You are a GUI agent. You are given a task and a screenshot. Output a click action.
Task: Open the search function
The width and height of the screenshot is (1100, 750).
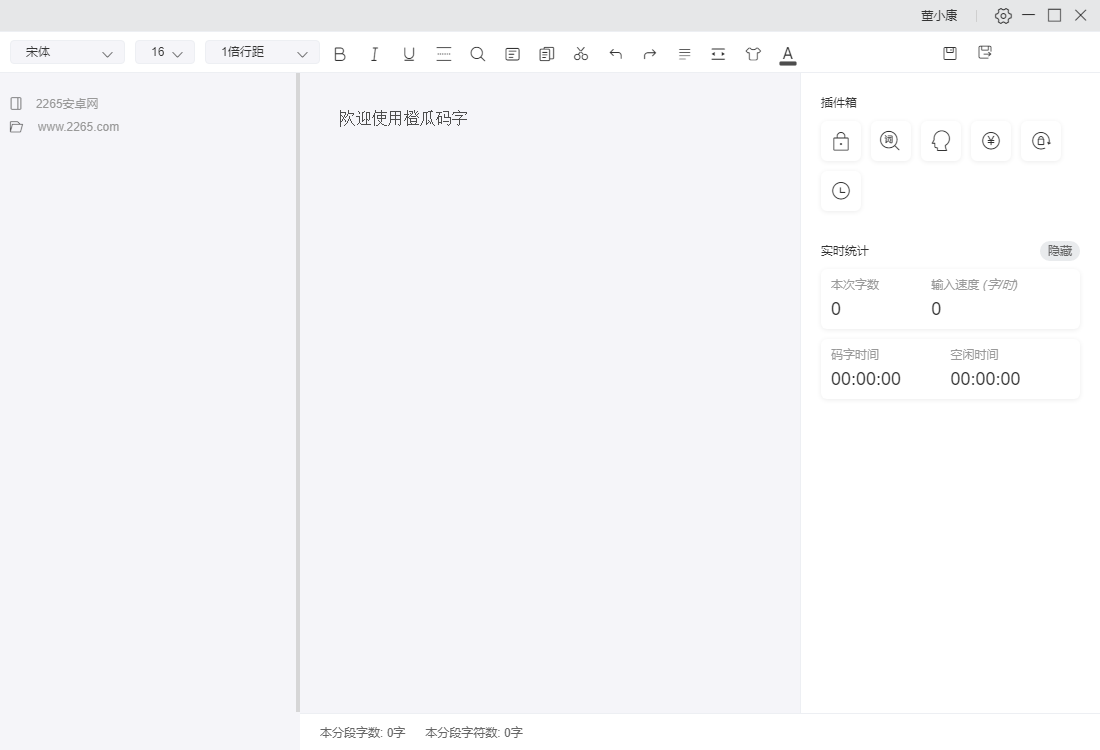pos(477,53)
